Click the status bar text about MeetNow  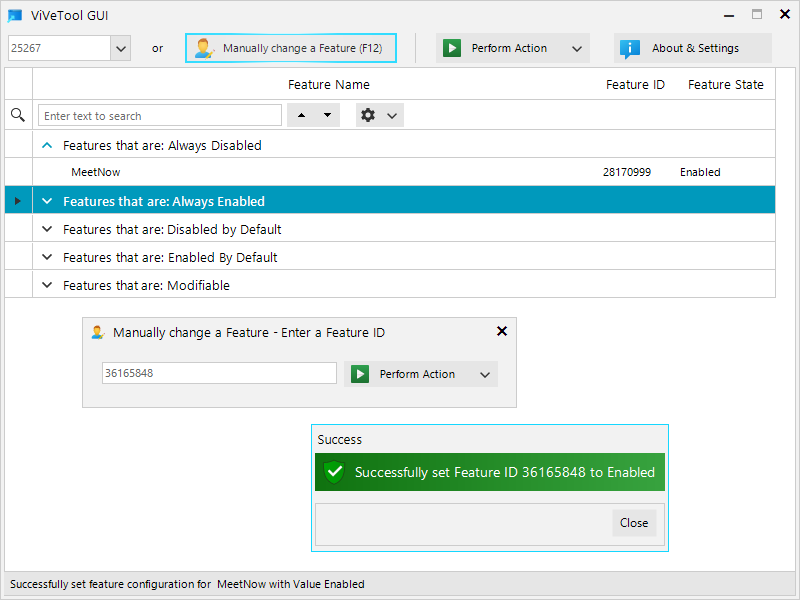187,584
